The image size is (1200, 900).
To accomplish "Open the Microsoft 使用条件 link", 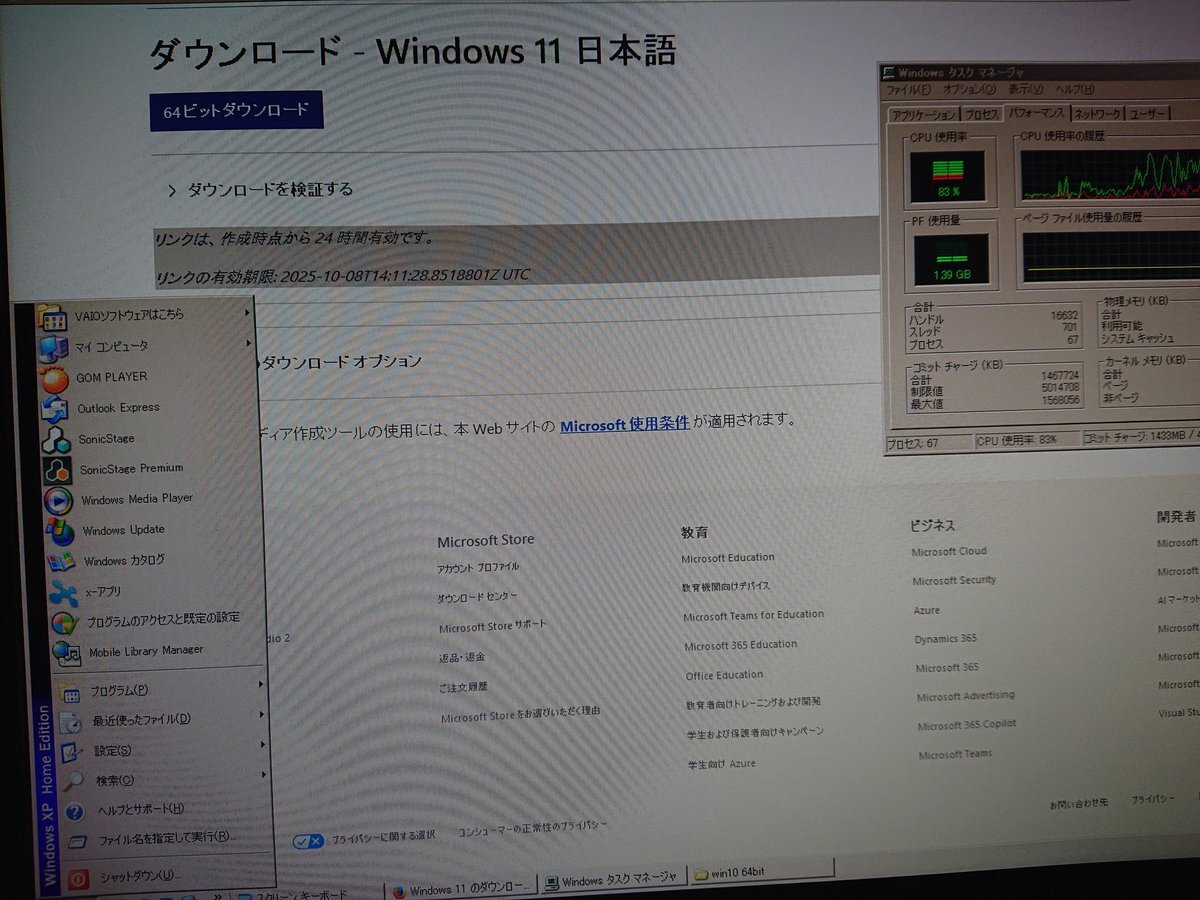I will [x=624, y=424].
